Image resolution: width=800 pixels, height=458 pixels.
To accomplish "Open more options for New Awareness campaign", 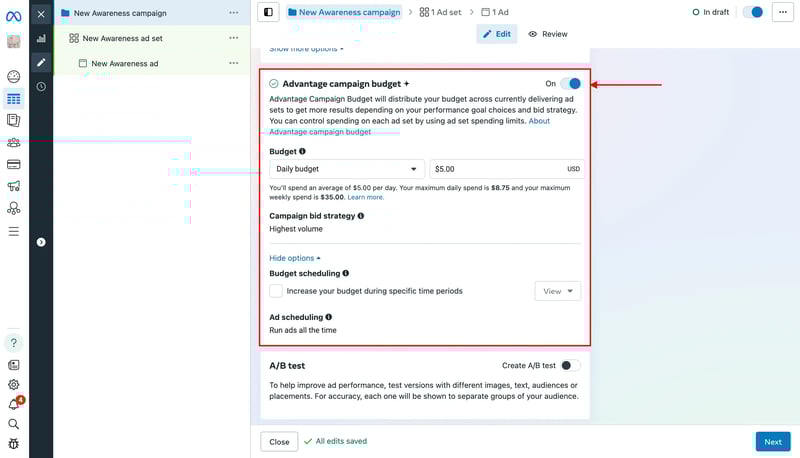I will click(234, 13).
